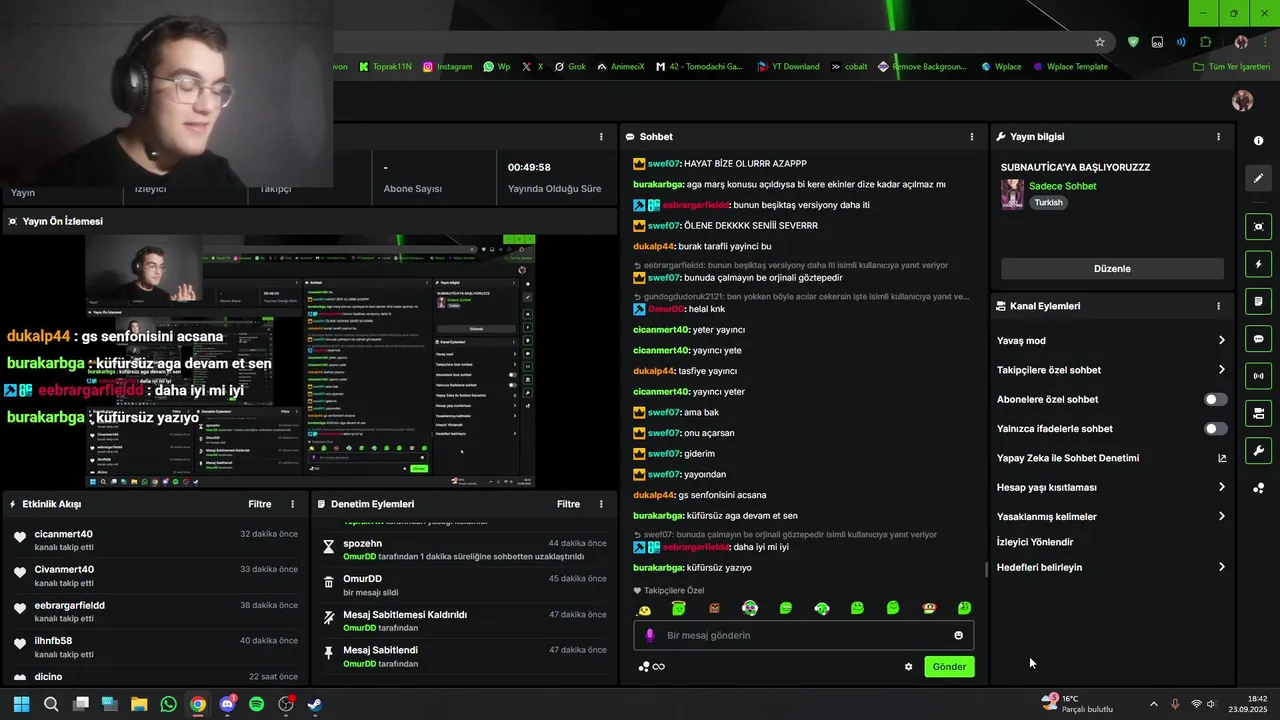Click the Bir mesaj gönderin input field
This screenshot has width=1280, height=720.
(804, 635)
